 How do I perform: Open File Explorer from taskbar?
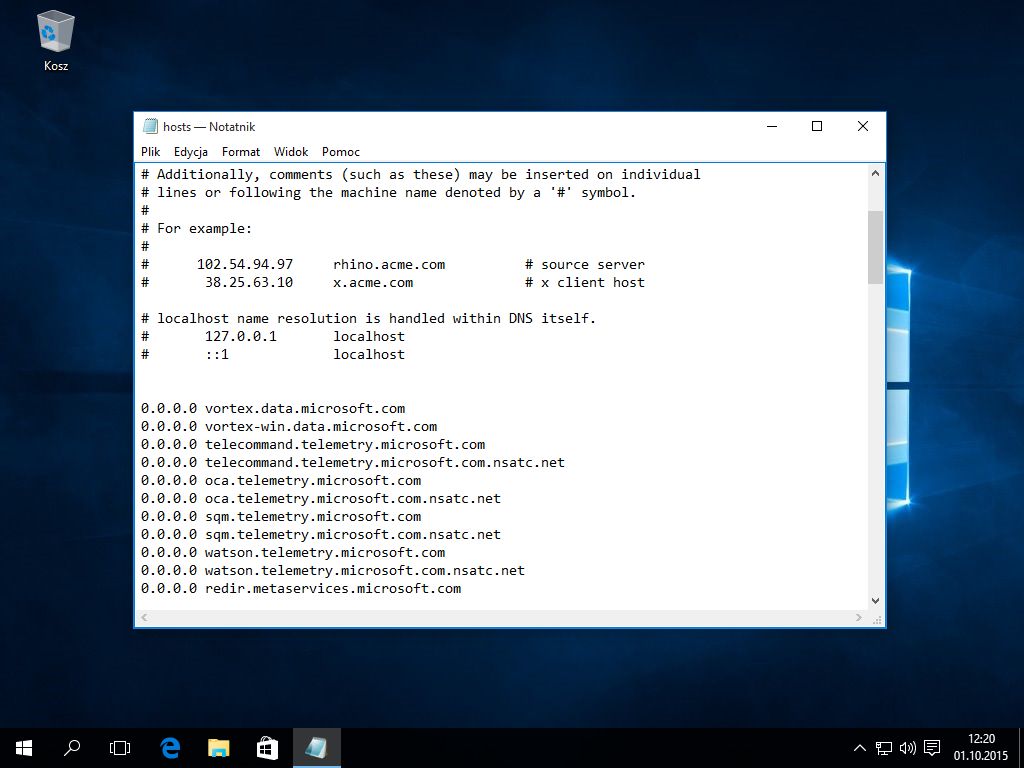click(x=219, y=748)
